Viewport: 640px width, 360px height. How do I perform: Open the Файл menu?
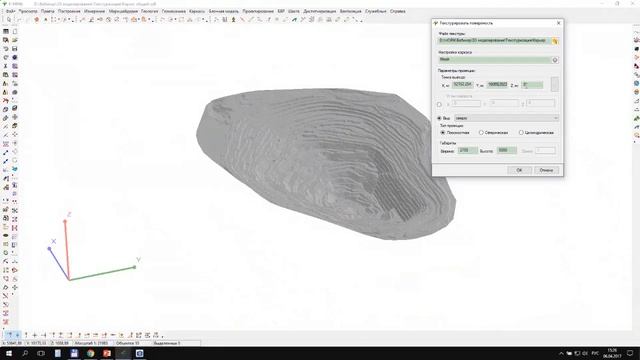pyautogui.click(x=11, y=11)
